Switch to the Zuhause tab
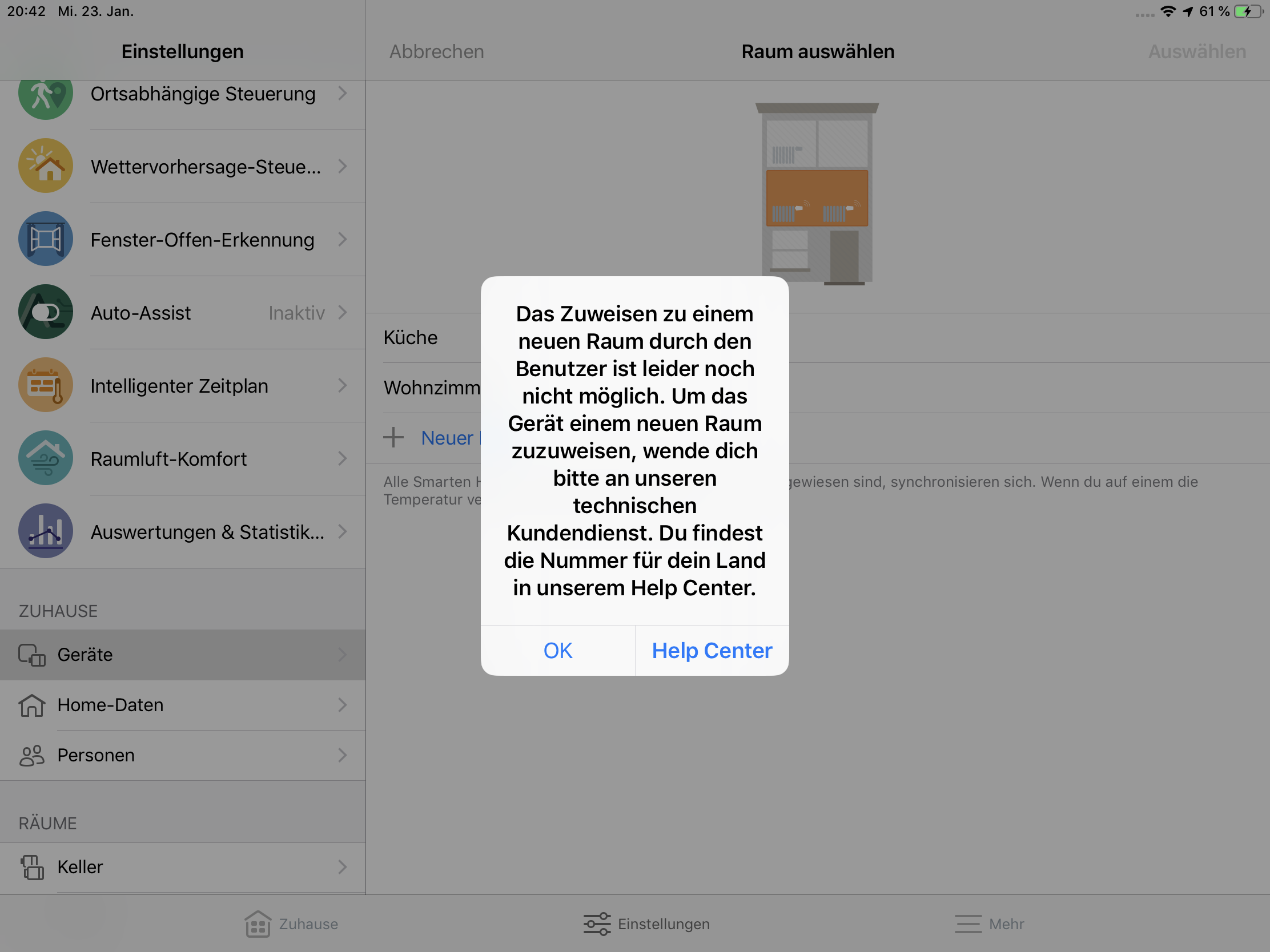 pos(291,924)
